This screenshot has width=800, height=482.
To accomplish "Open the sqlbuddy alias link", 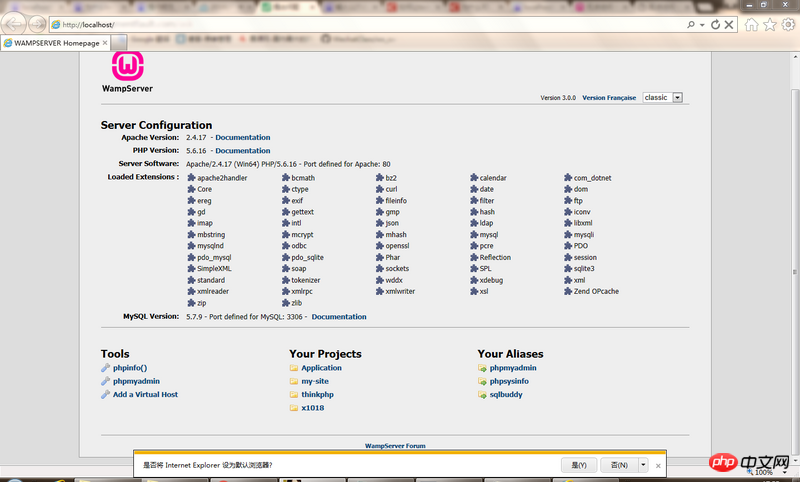I will click(x=506, y=394).
